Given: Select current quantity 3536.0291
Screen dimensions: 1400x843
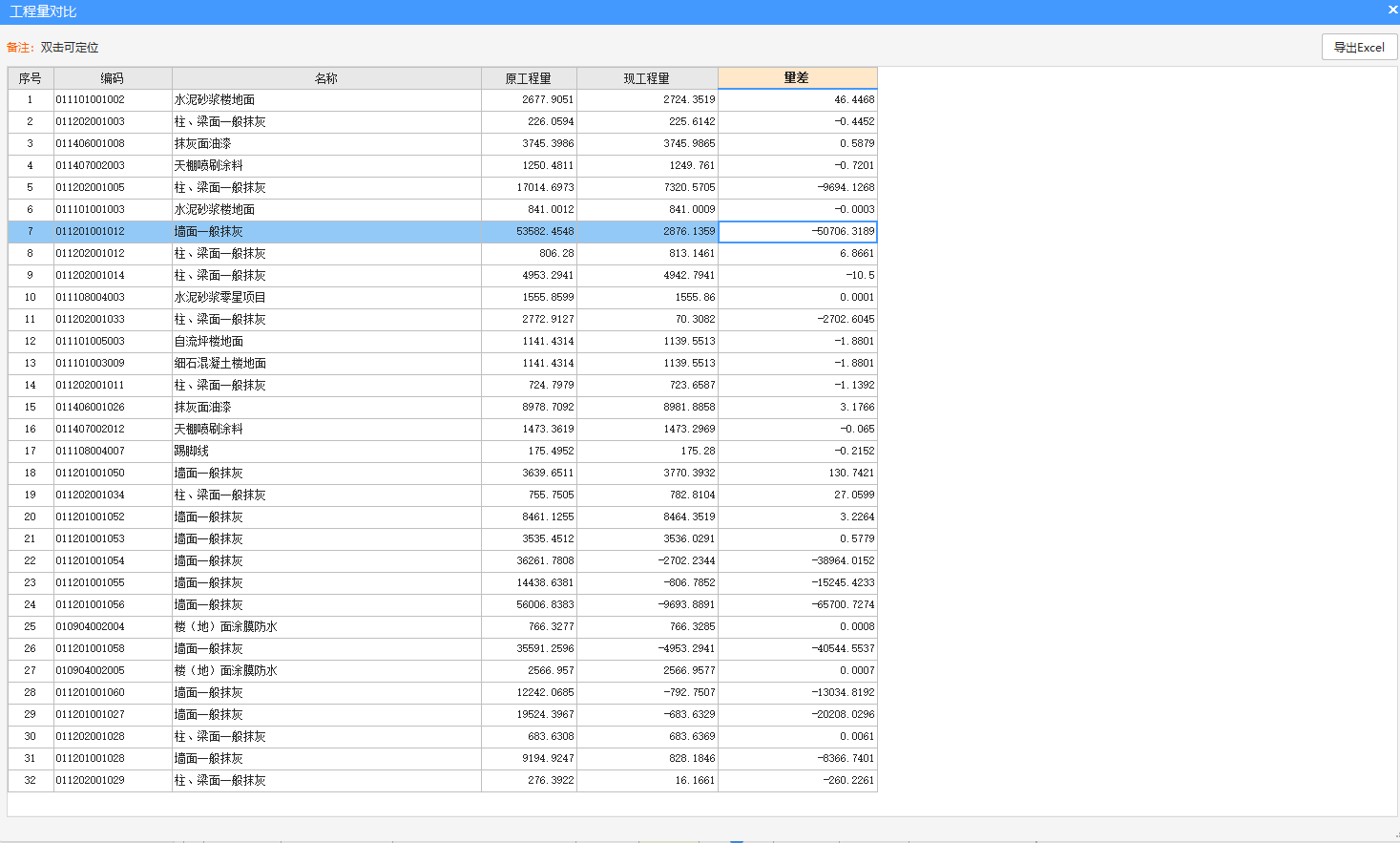Looking at the screenshot, I should click(647, 538).
